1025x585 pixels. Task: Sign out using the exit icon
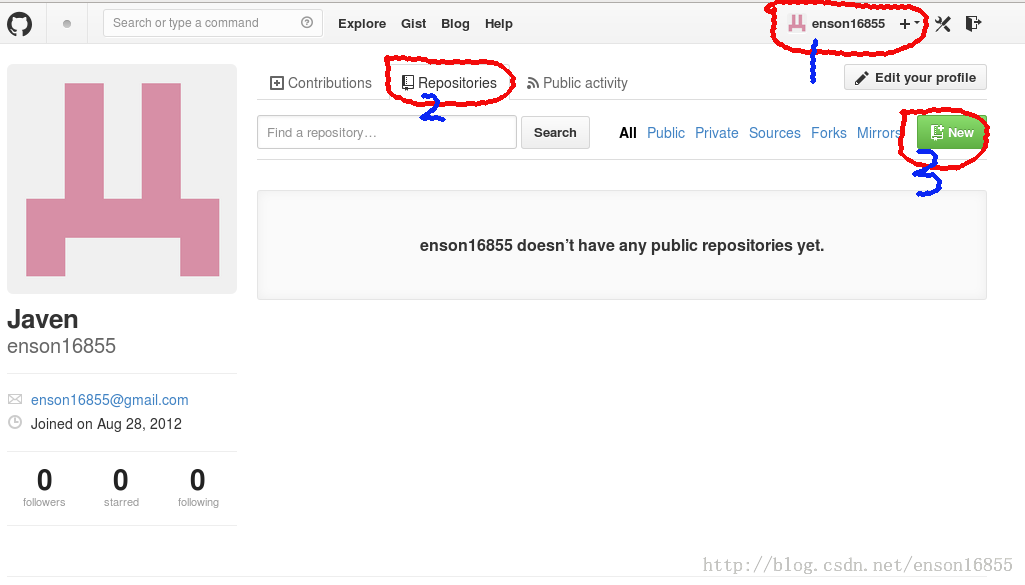[973, 24]
